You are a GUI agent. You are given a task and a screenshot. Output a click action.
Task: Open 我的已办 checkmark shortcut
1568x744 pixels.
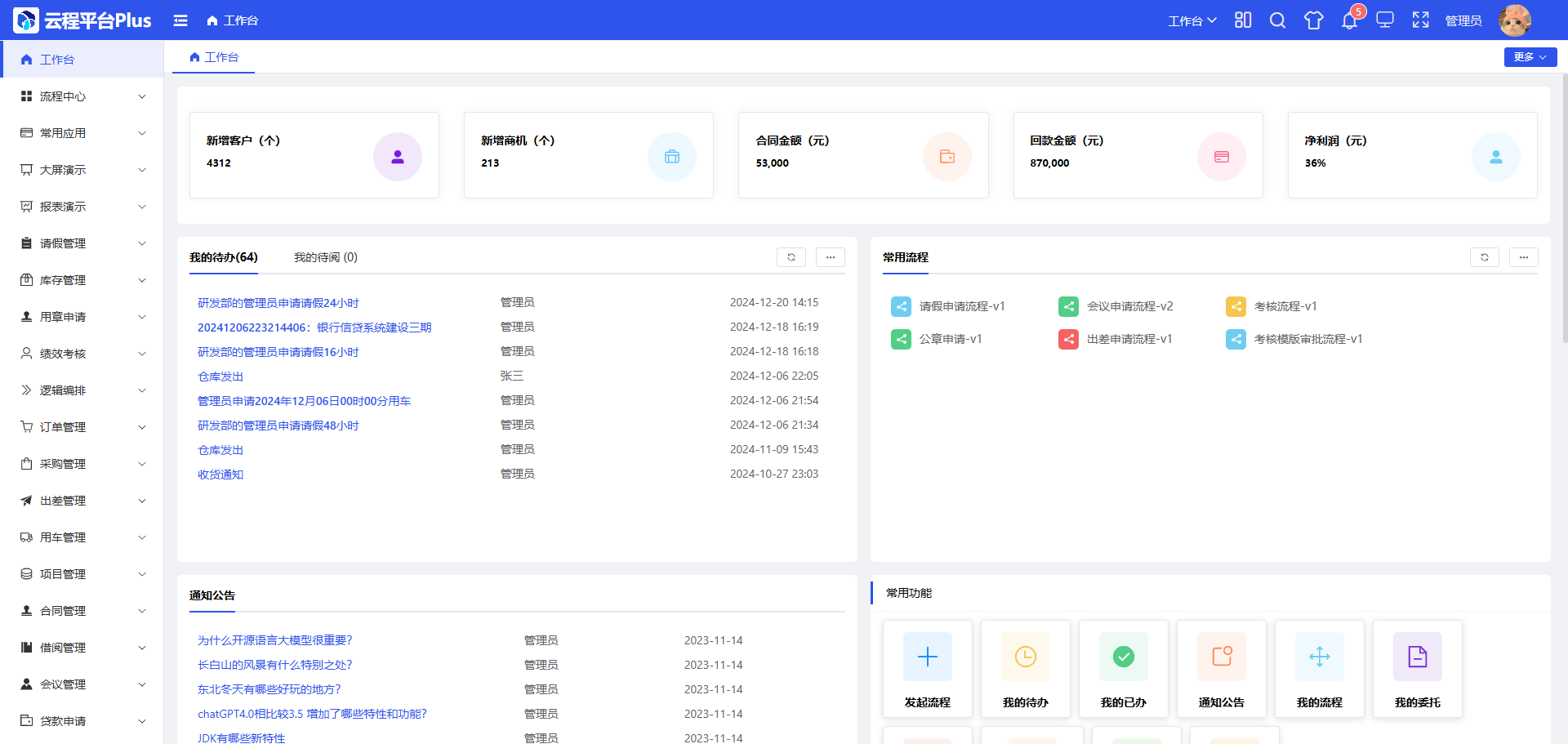coord(1124,657)
